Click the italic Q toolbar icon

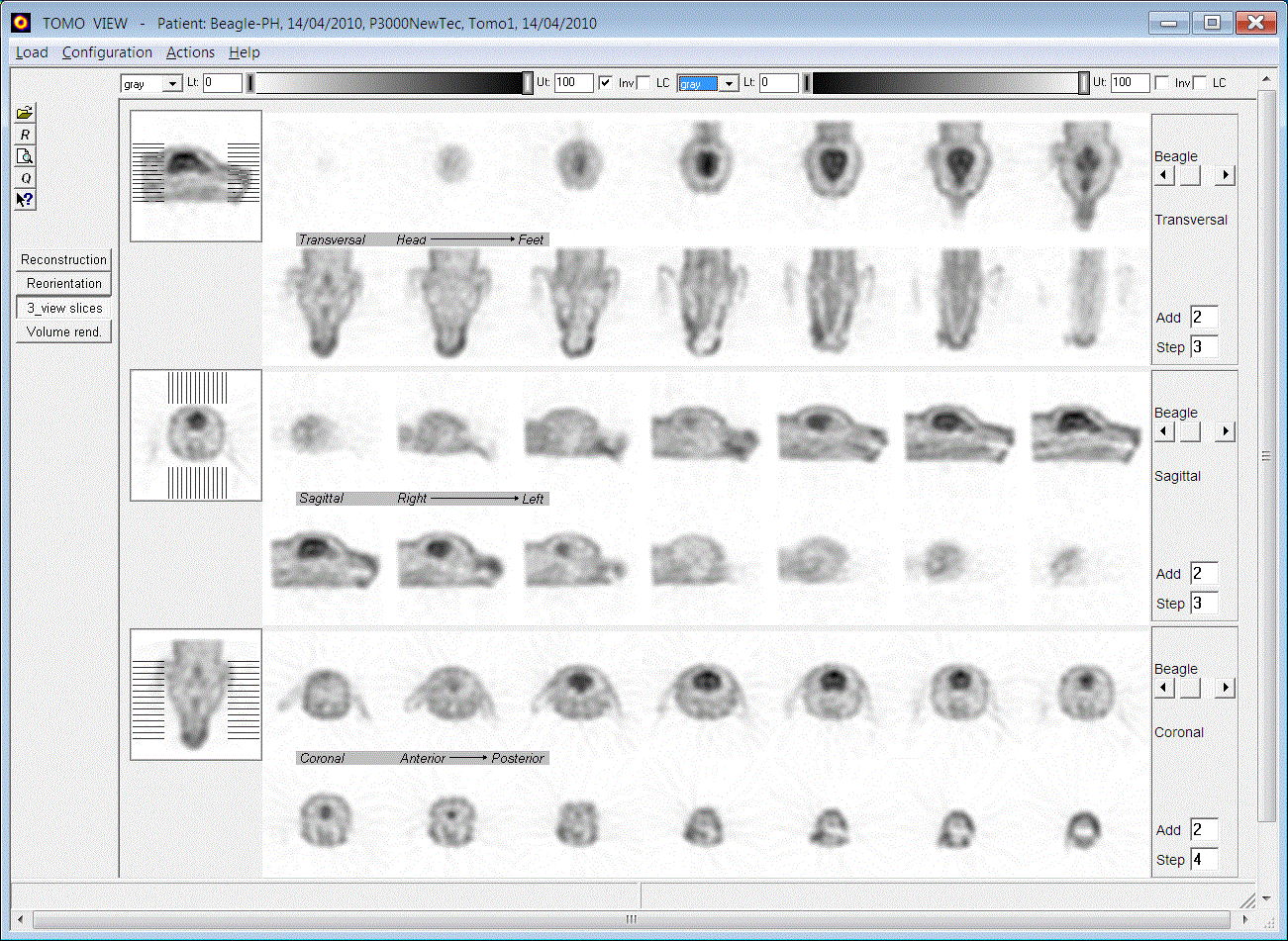click(25, 178)
